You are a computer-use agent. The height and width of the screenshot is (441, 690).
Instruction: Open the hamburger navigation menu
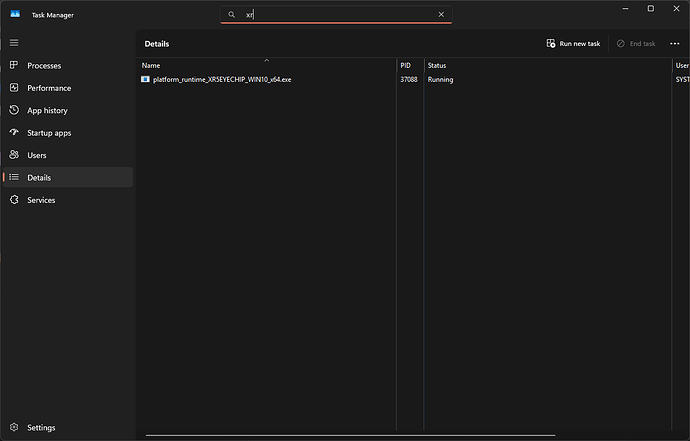pyautogui.click(x=14, y=43)
